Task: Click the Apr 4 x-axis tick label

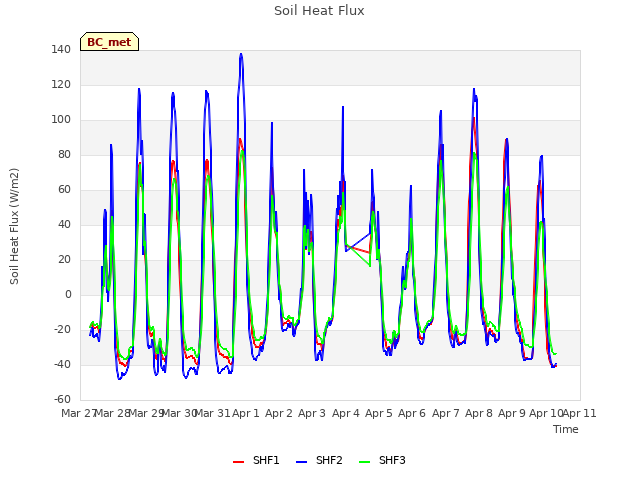Action: pyautogui.click(x=346, y=413)
